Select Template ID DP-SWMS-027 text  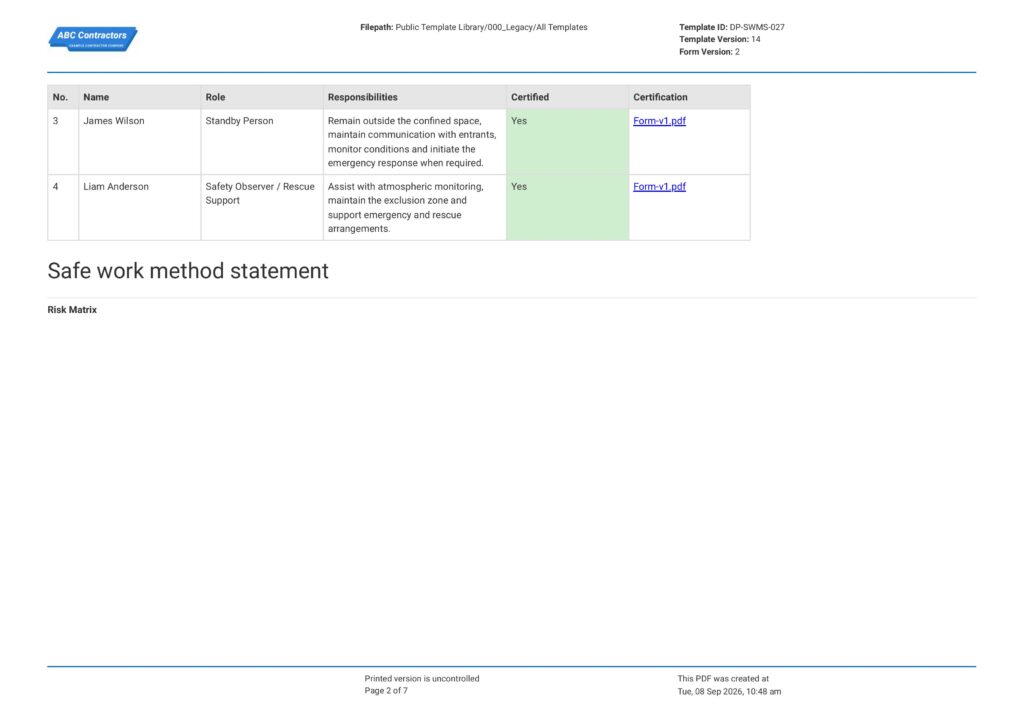click(x=731, y=27)
